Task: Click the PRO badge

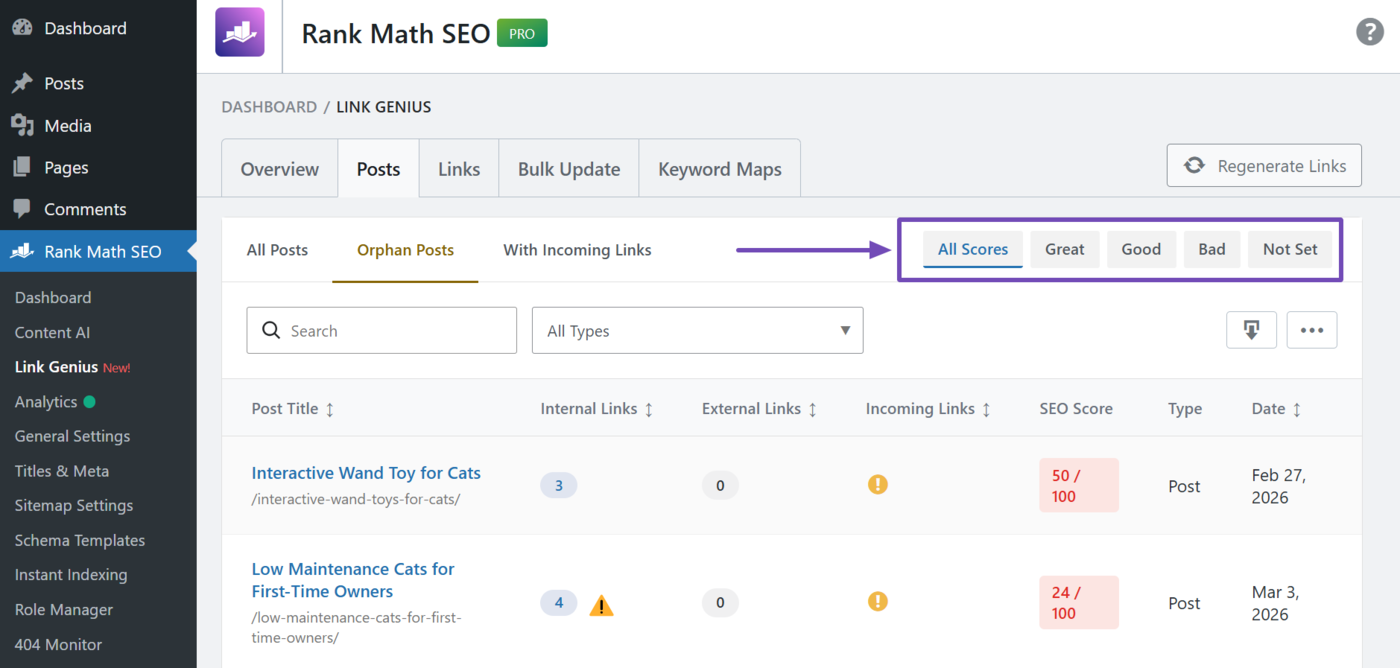Action: pos(522,33)
